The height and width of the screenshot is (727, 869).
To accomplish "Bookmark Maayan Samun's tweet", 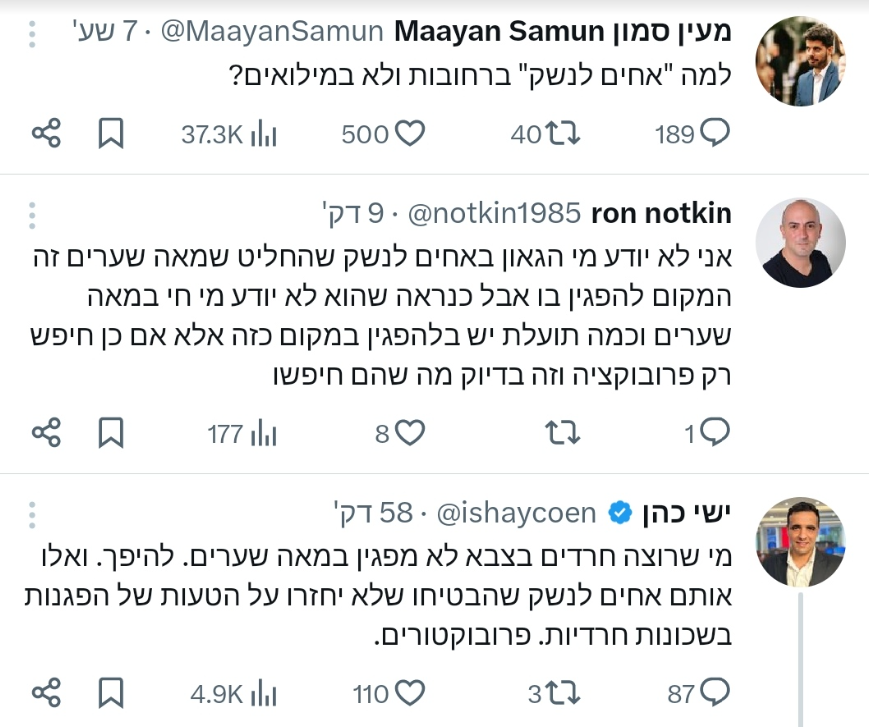I will click(x=110, y=134).
